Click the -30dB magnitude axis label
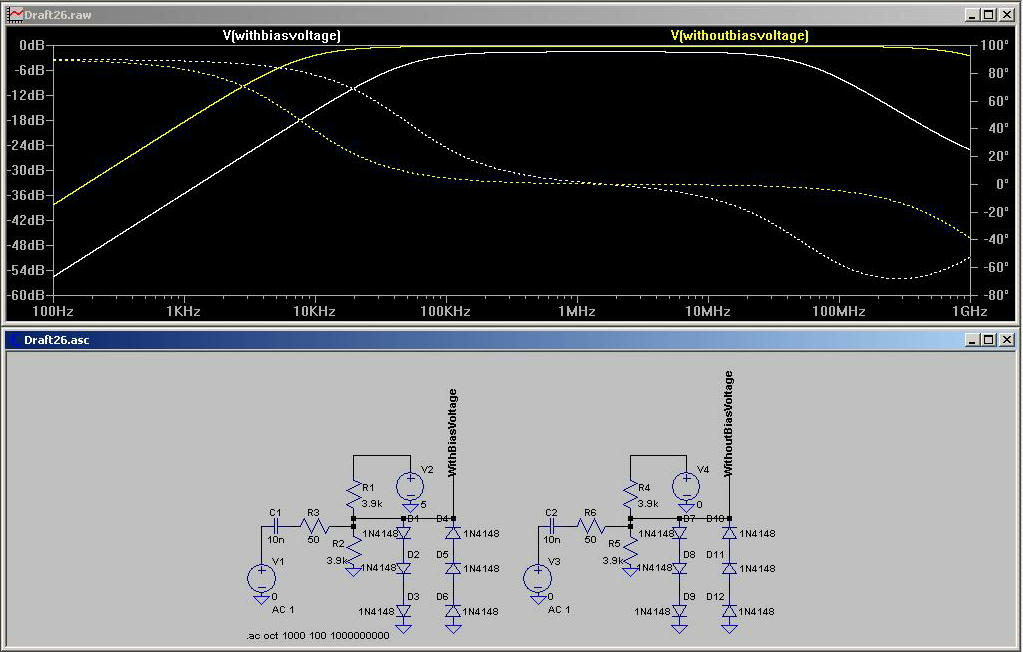Viewport: 1023px width, 652px height. 26,170
